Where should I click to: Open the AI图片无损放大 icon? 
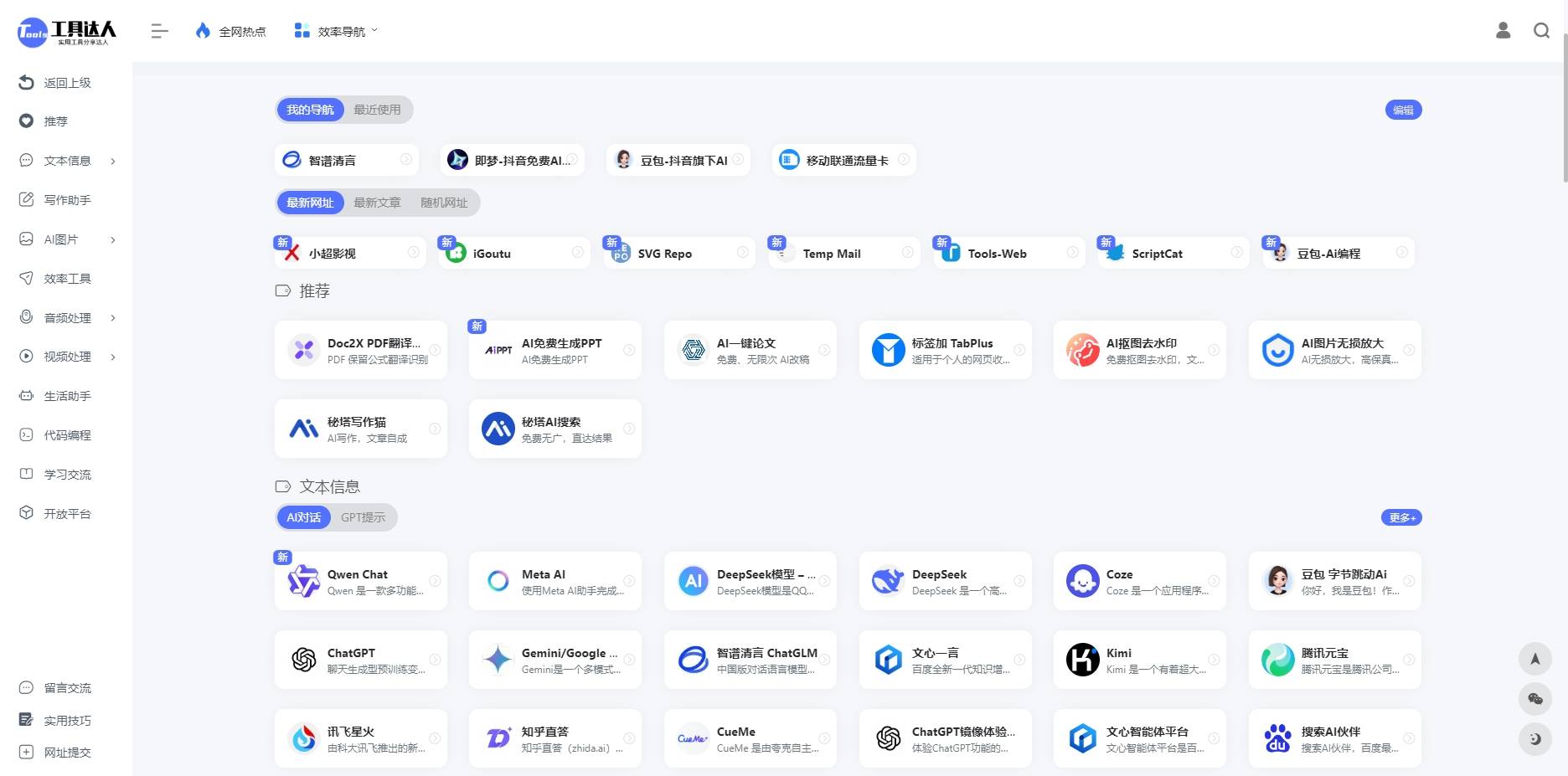point(1277,350)
